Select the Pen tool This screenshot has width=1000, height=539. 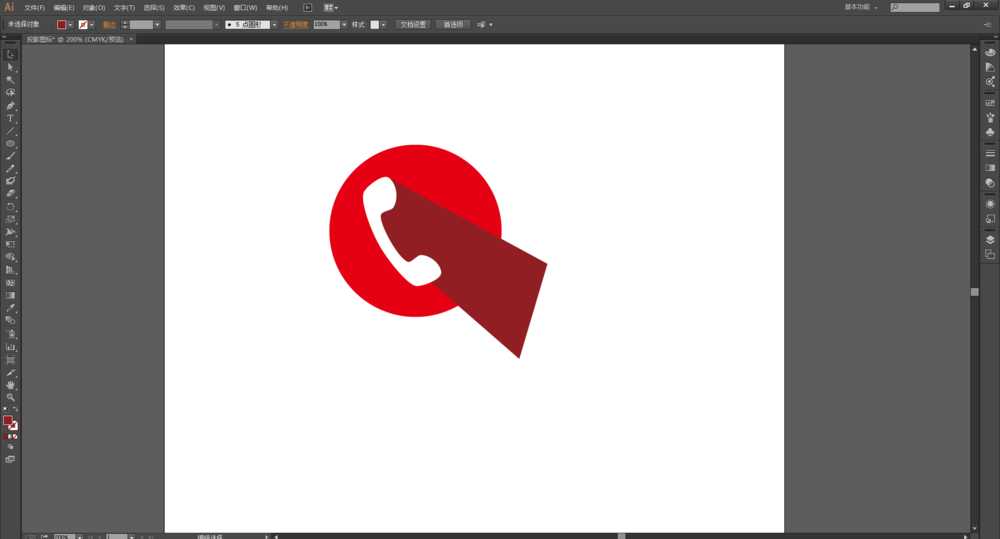(x=11, y=105)
